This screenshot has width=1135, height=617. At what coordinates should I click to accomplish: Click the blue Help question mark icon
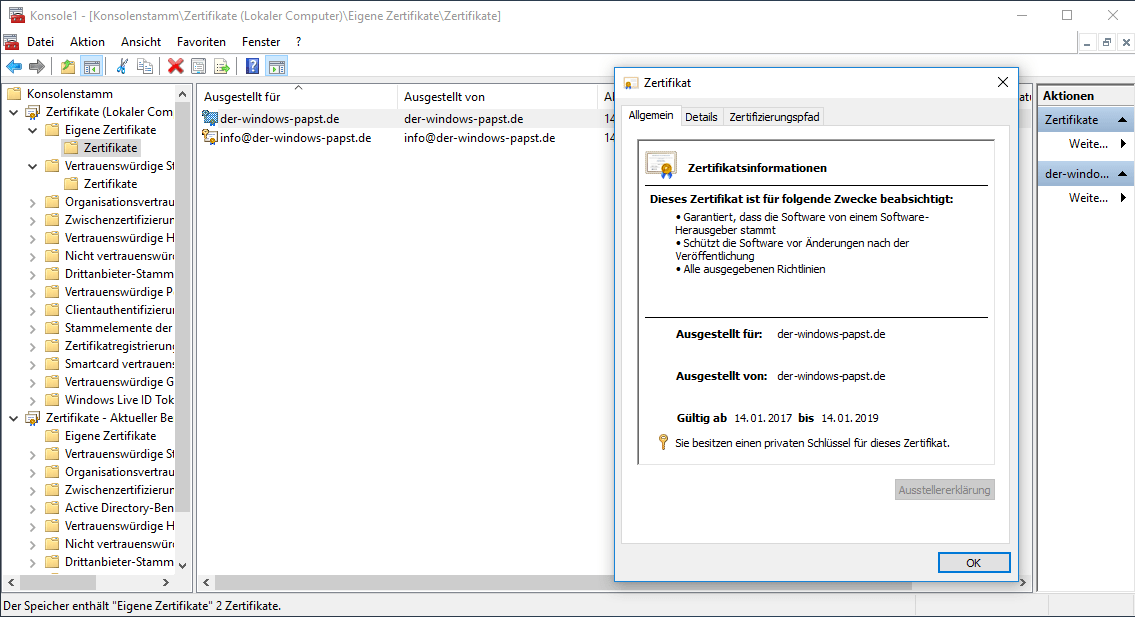252,66
